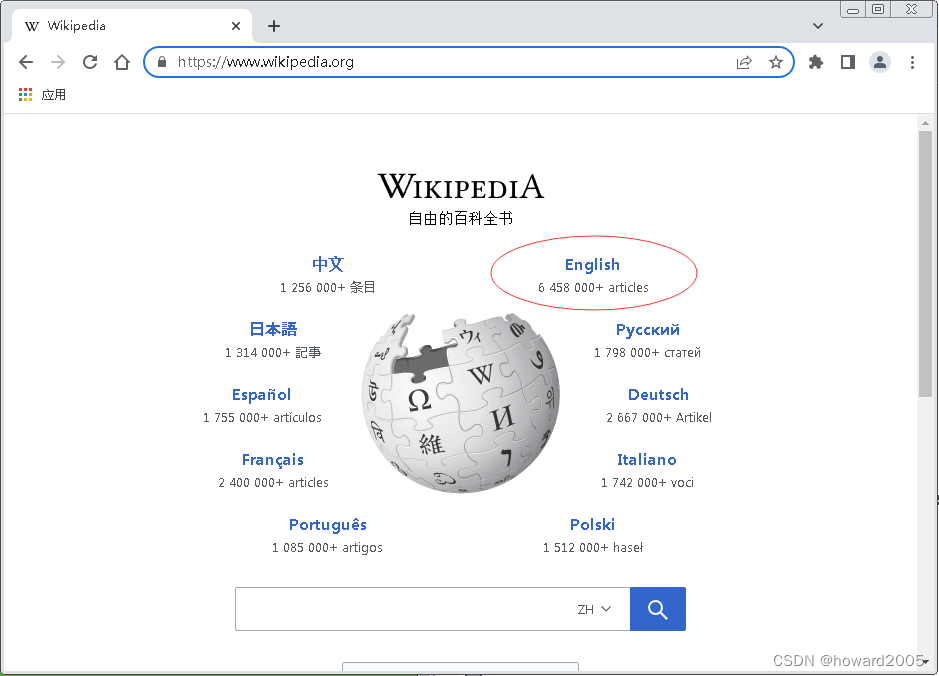939x676 pixels.
Task: Click the browser forward arrow
Action: tap(57, 62)
